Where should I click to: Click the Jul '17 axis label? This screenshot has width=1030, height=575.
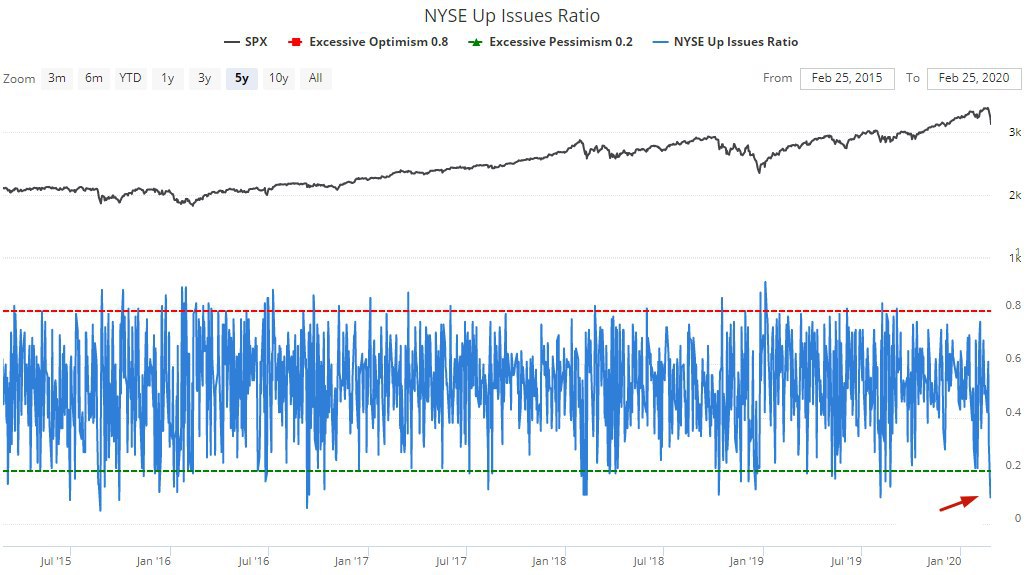[x=451, y=561]
